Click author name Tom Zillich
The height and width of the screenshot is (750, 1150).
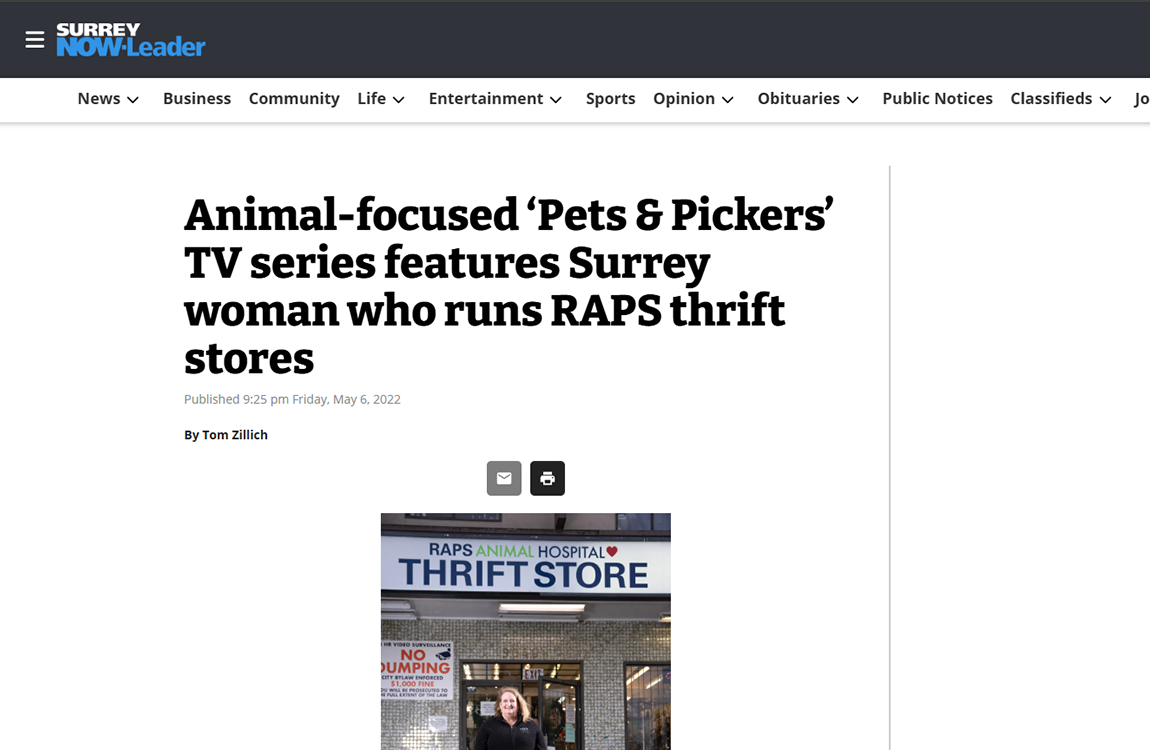click(x=235, y=435)
